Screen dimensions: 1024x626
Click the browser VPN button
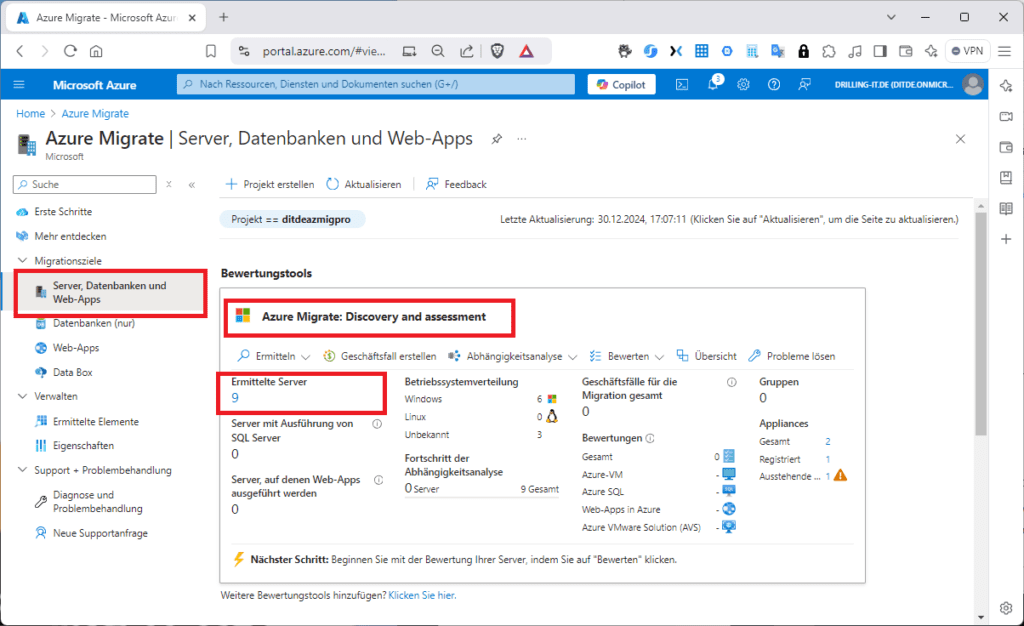967,51
